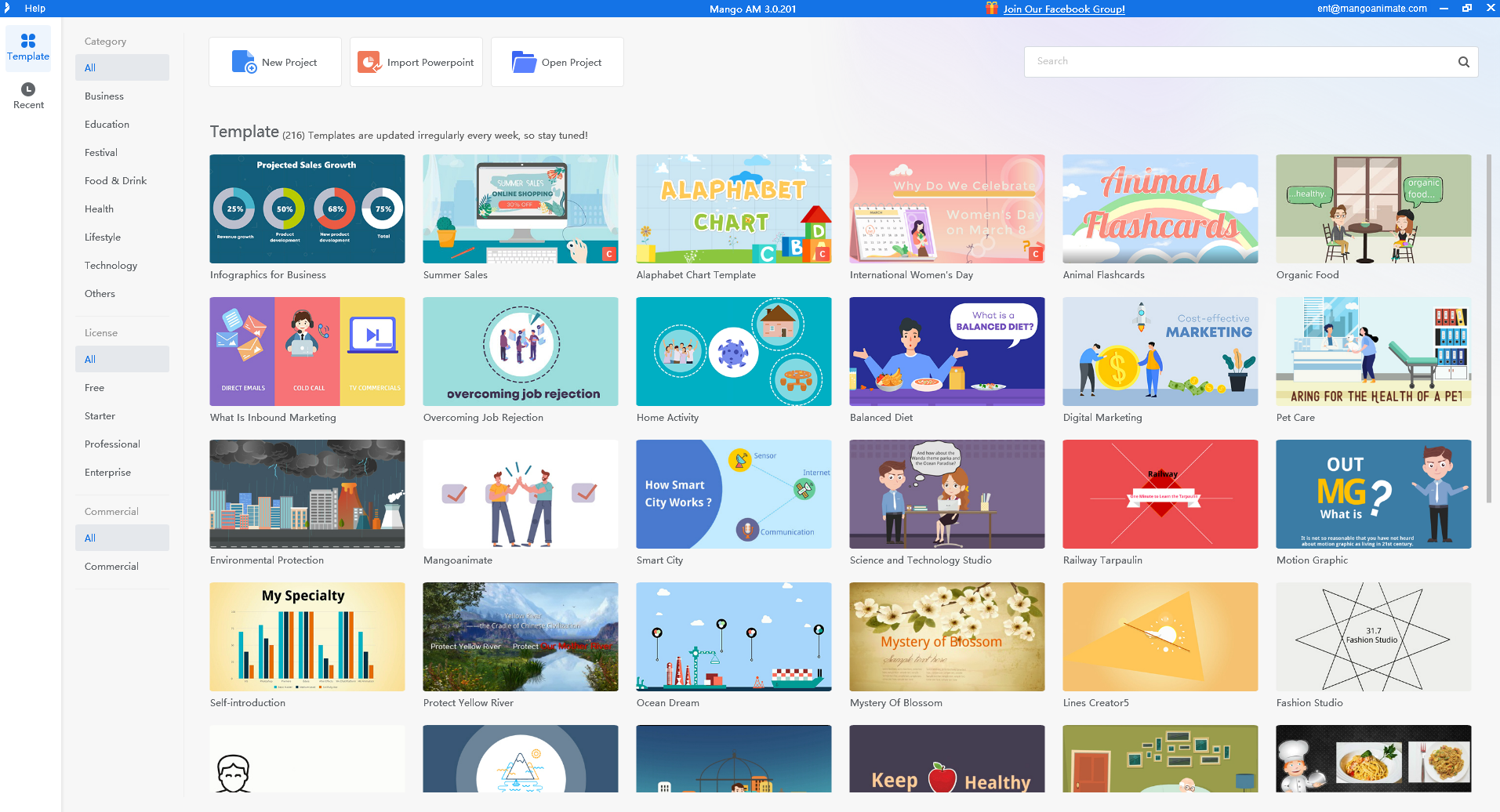Select the Commercial usage filter

tap(111, 566)
